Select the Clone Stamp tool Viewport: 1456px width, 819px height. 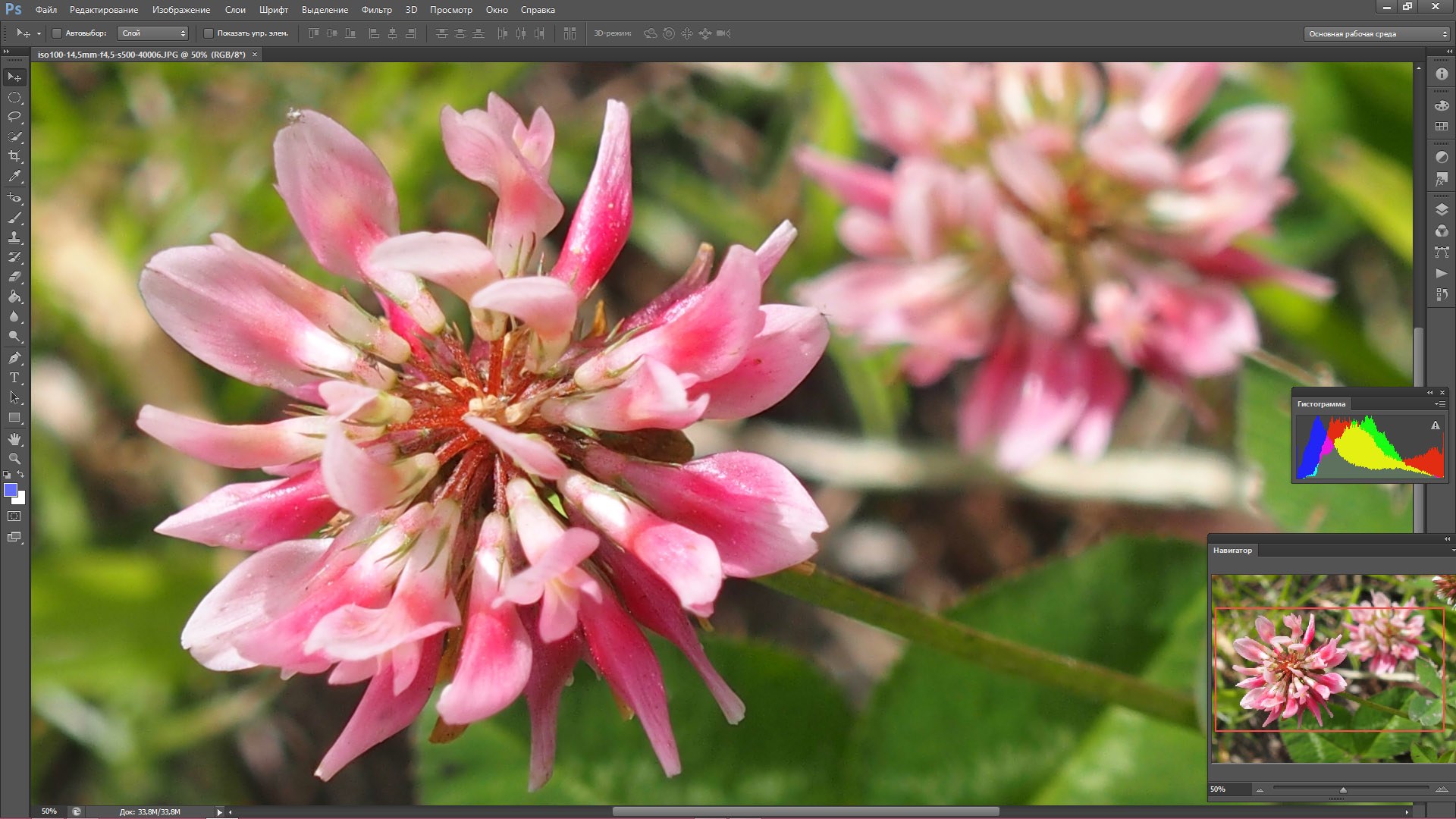pos(14,237)
